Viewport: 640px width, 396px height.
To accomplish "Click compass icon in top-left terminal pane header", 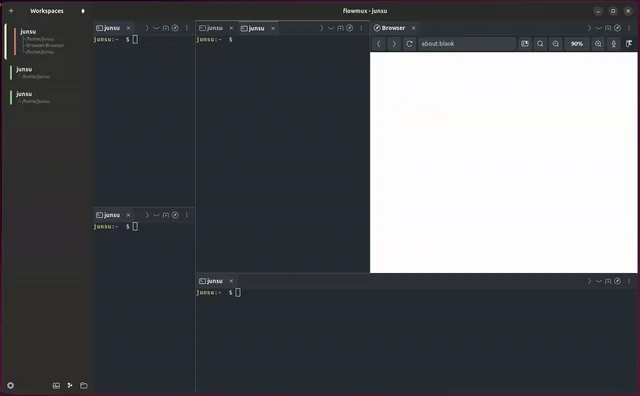I will tap(175, 28).
